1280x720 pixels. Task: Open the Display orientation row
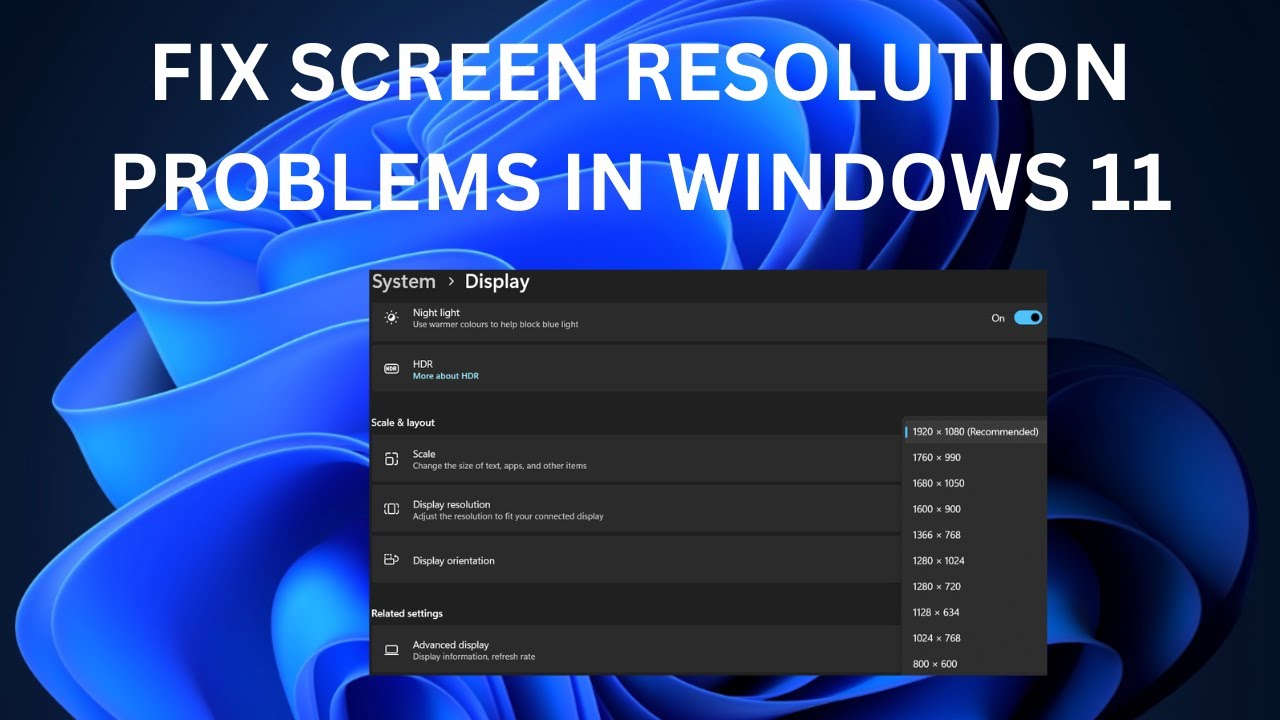637,560
